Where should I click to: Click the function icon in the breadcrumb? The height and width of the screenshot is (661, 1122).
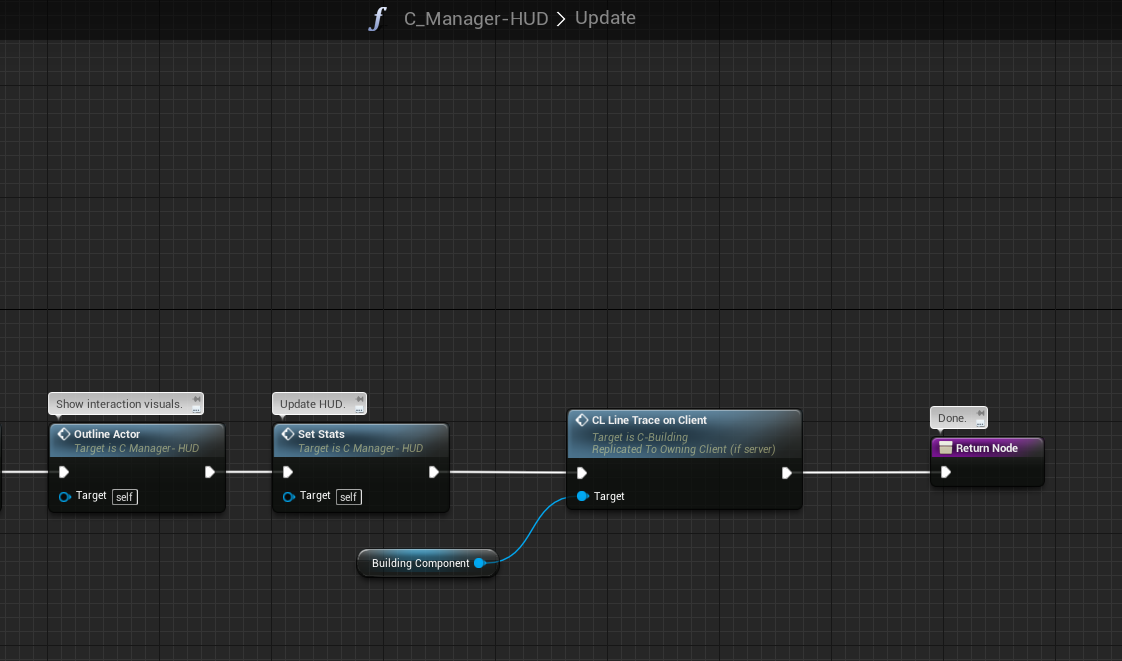tap(377, 19)
